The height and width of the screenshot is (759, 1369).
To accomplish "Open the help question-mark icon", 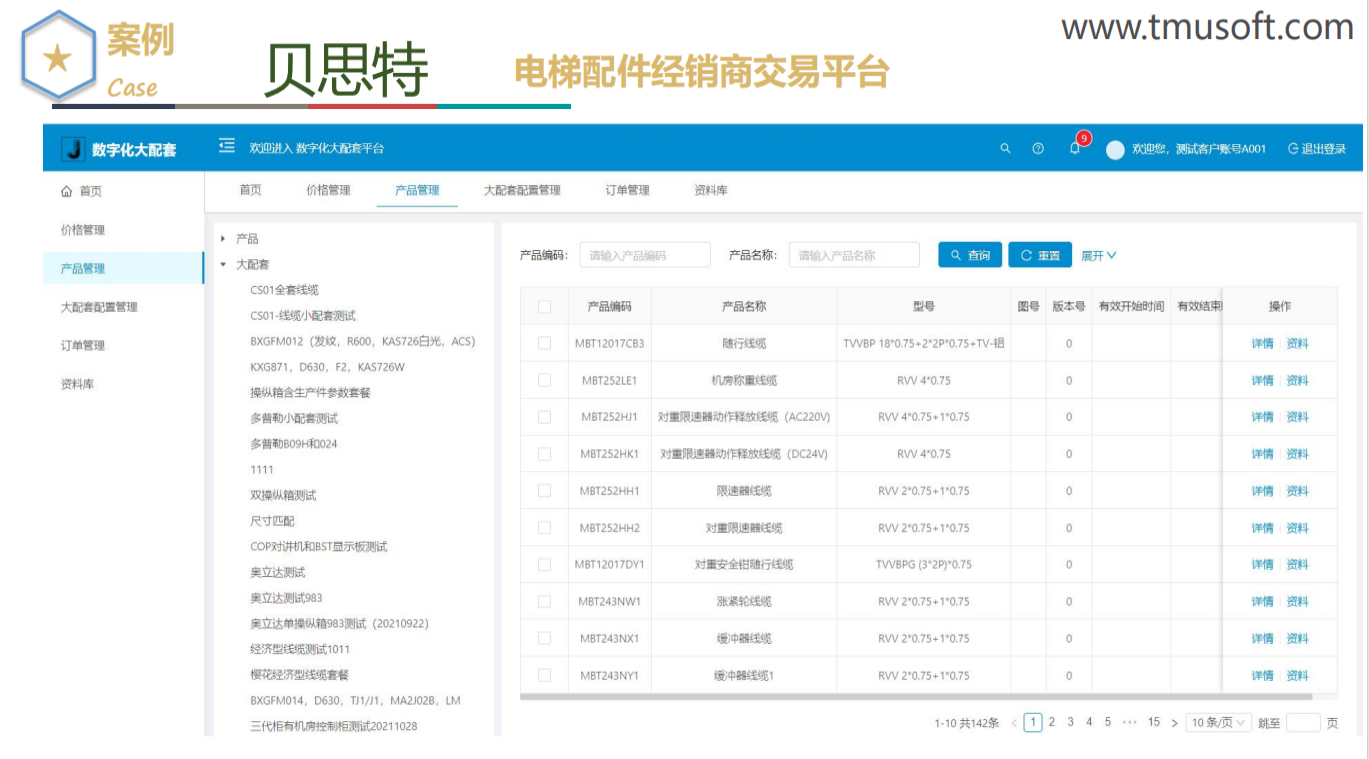I will click(1038, 147).
